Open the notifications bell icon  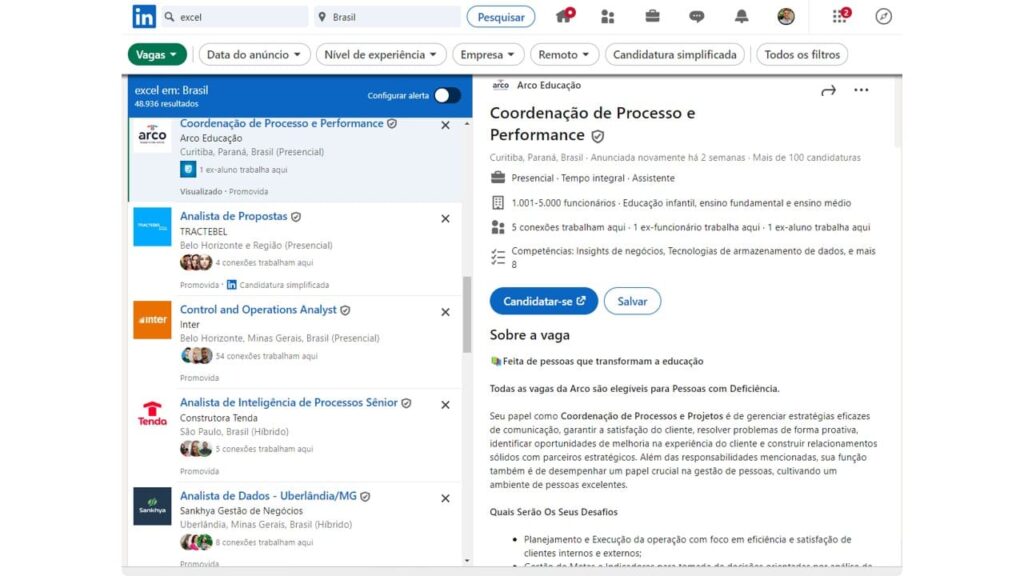point(741,16)
